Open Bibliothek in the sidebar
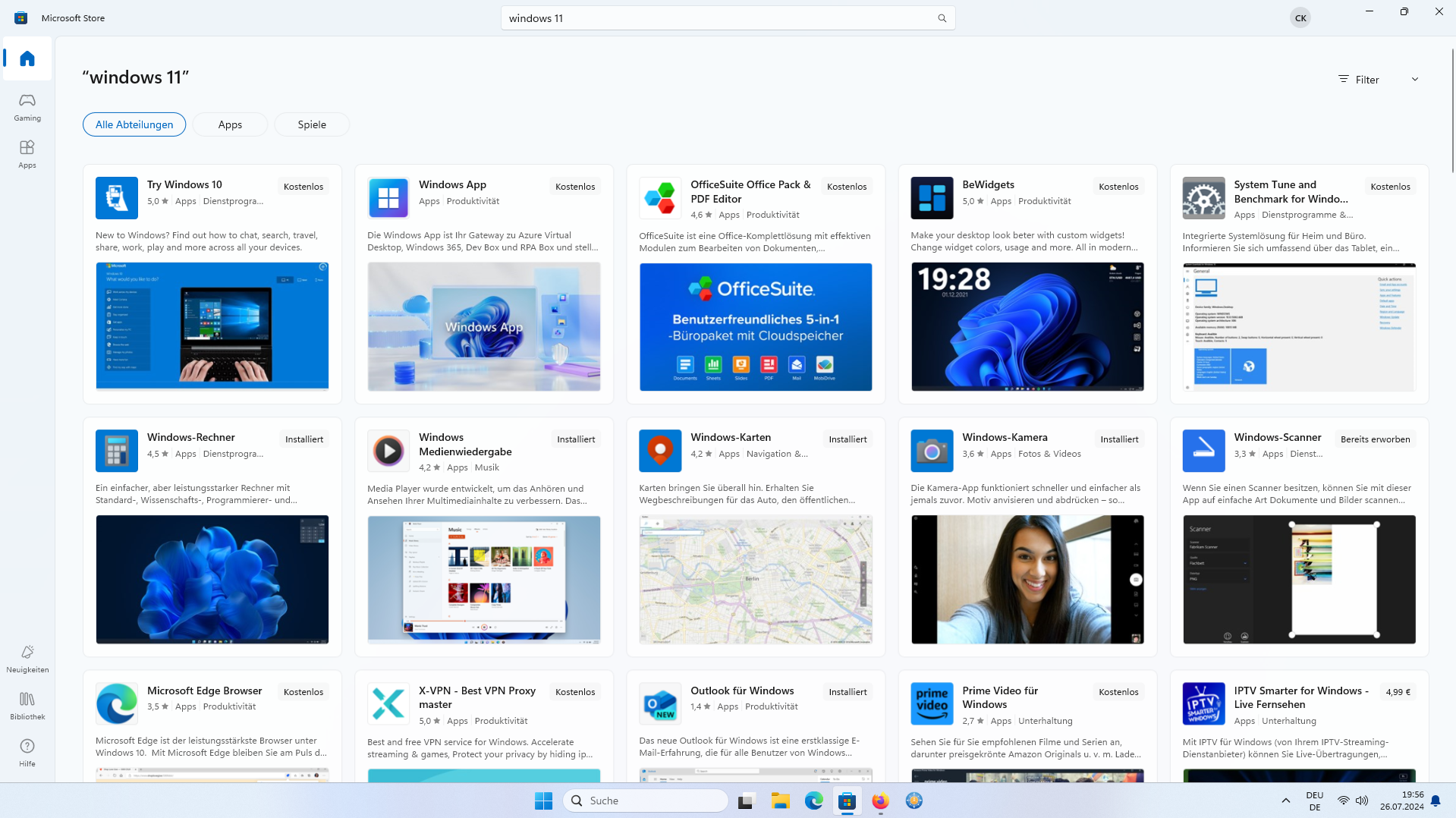Screen dimensions: 1456x818 (x=27, y=706)
